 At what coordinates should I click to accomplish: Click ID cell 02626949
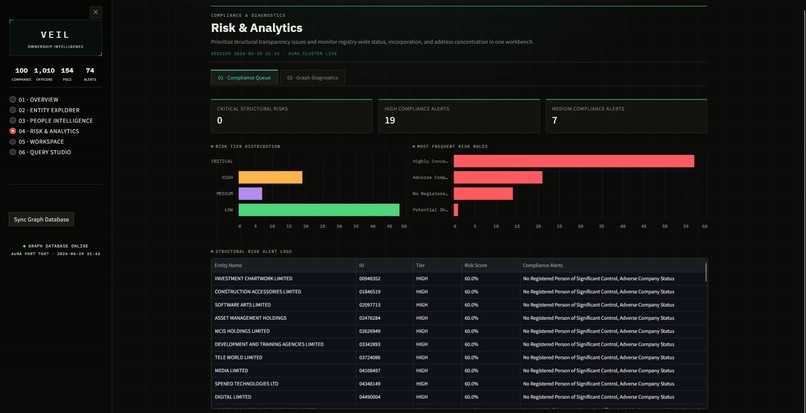(x=384, y=331)
